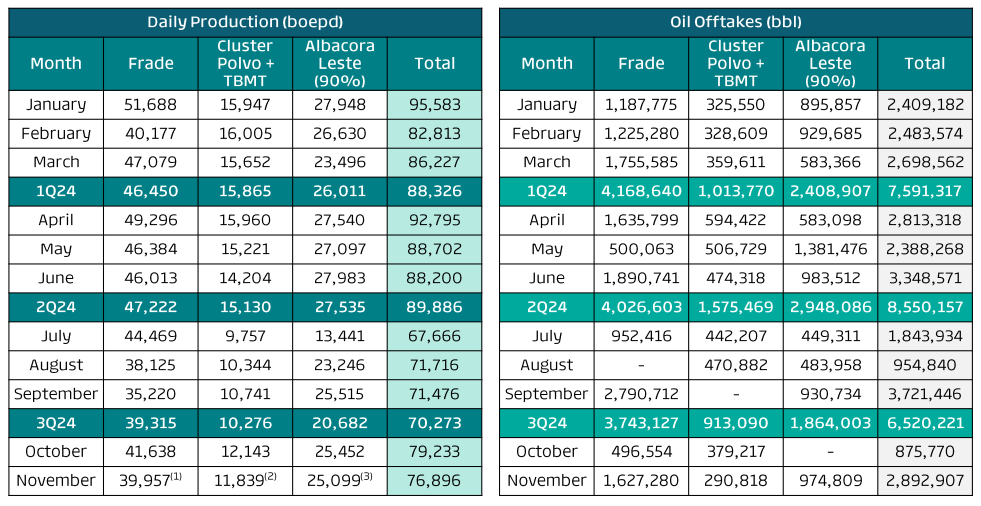
Task: Select the July Cluster Polvo production 9,757
Action: [244, 336]
